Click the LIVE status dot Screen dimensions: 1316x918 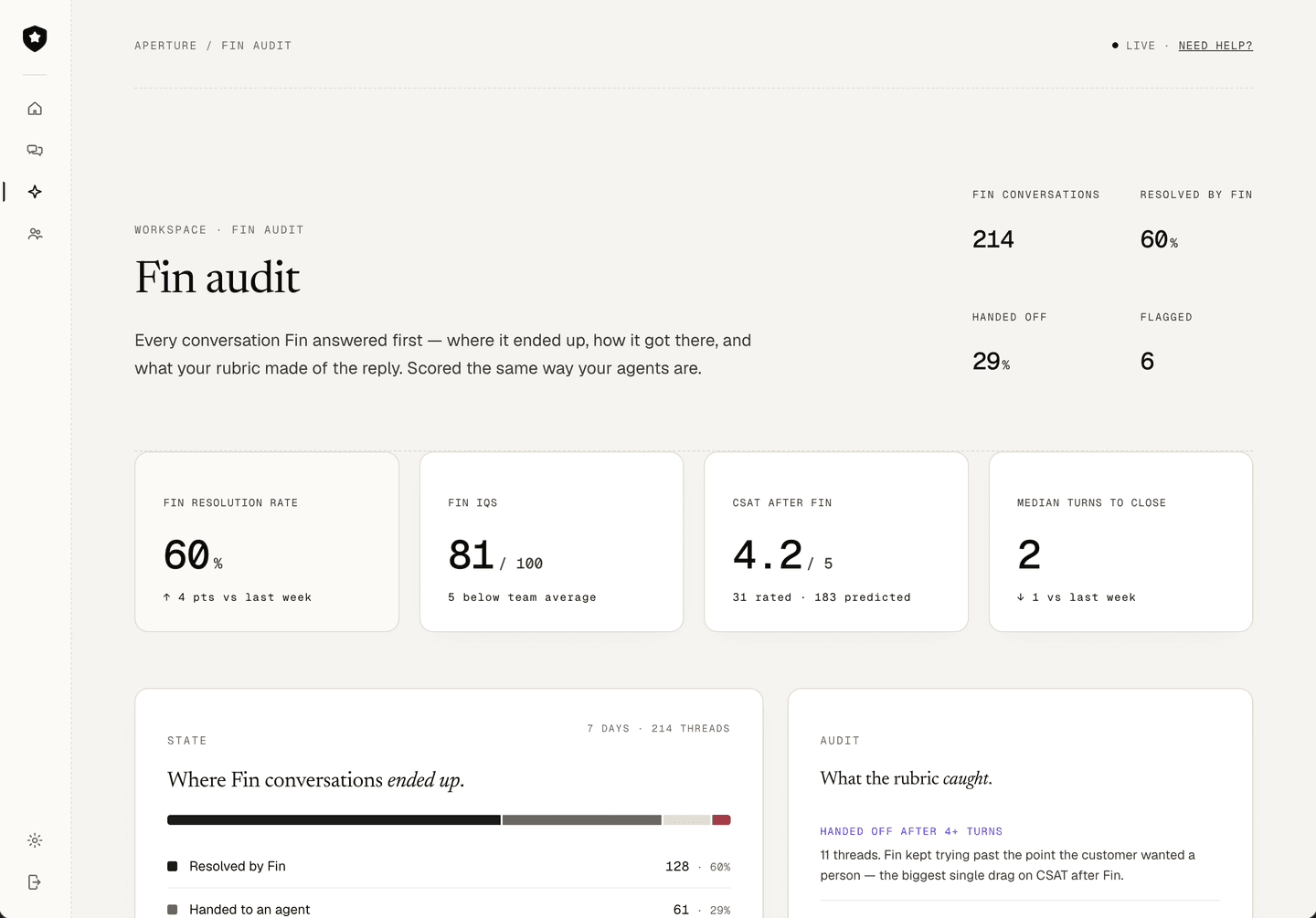1115,46
